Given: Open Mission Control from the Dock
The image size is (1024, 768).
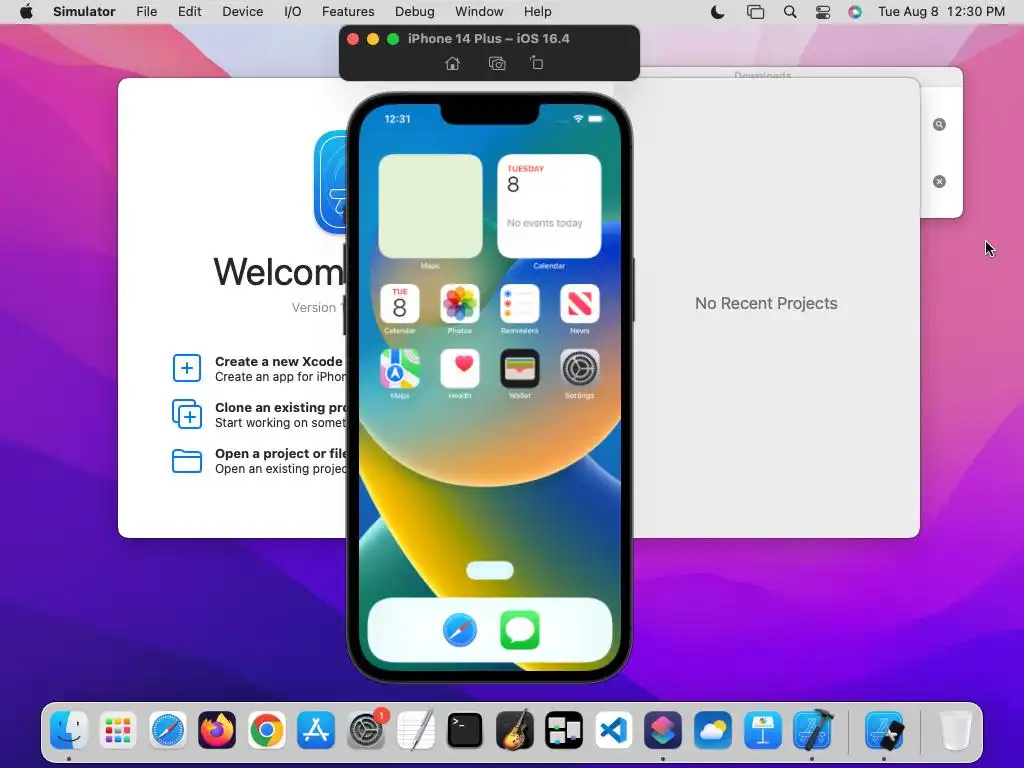Looking at the screenshot, I should [x=564, y=729].
